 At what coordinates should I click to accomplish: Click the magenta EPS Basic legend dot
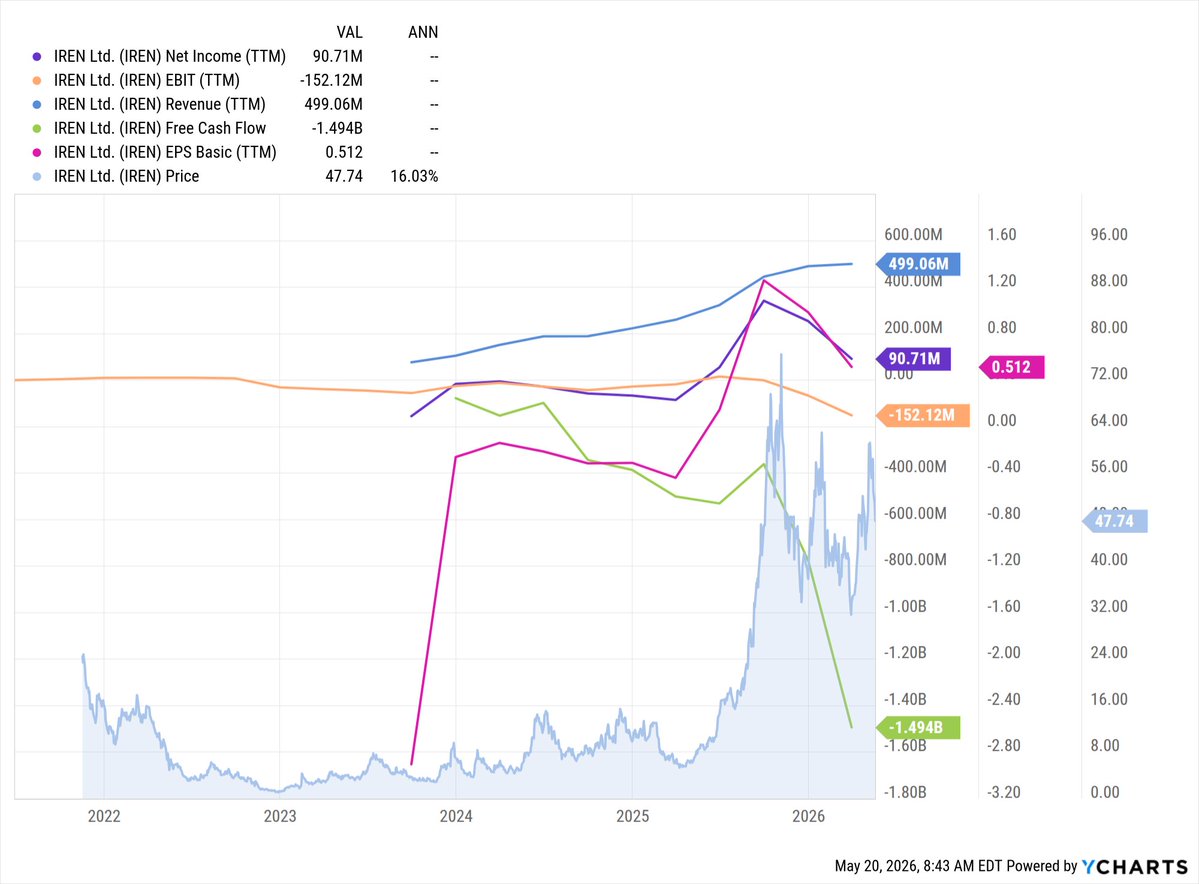[x=37, y=152]
